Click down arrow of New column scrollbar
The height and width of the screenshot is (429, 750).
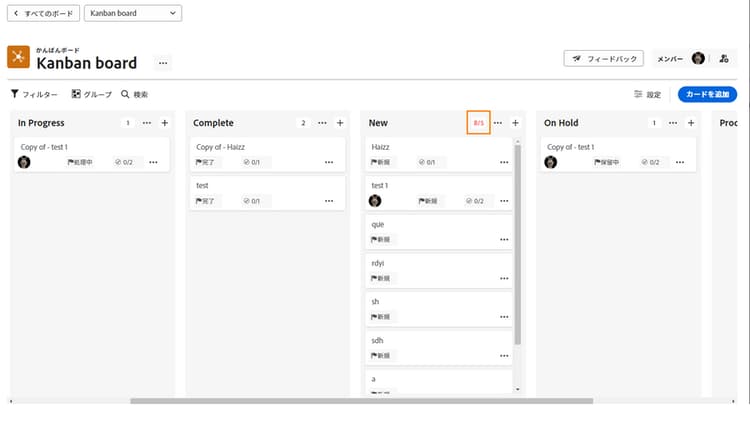click(x=518, y=390)
